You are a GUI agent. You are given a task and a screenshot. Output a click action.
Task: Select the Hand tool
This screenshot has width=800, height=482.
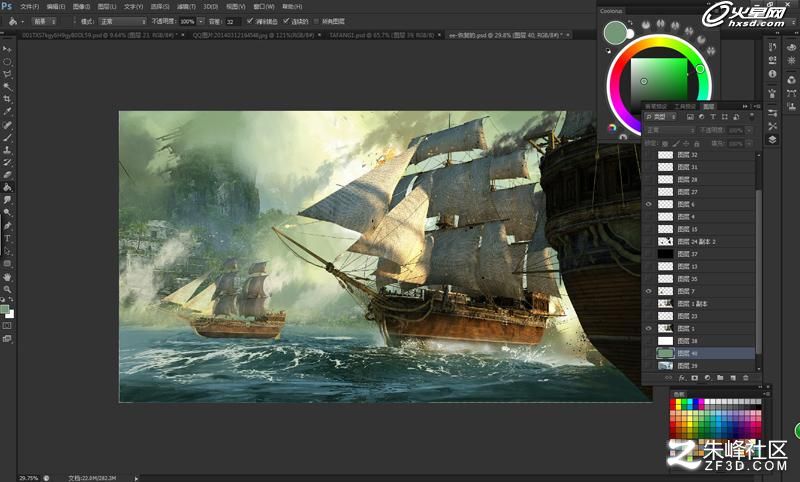pyautogui.click(x=7, y=277)
